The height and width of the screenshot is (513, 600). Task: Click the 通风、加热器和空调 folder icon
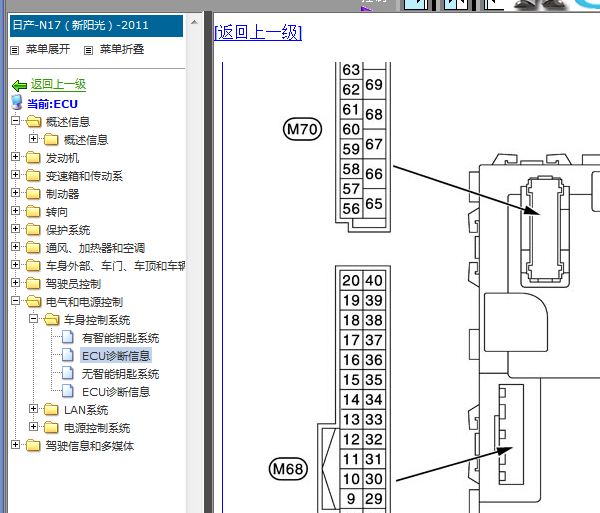coord(33,247)
